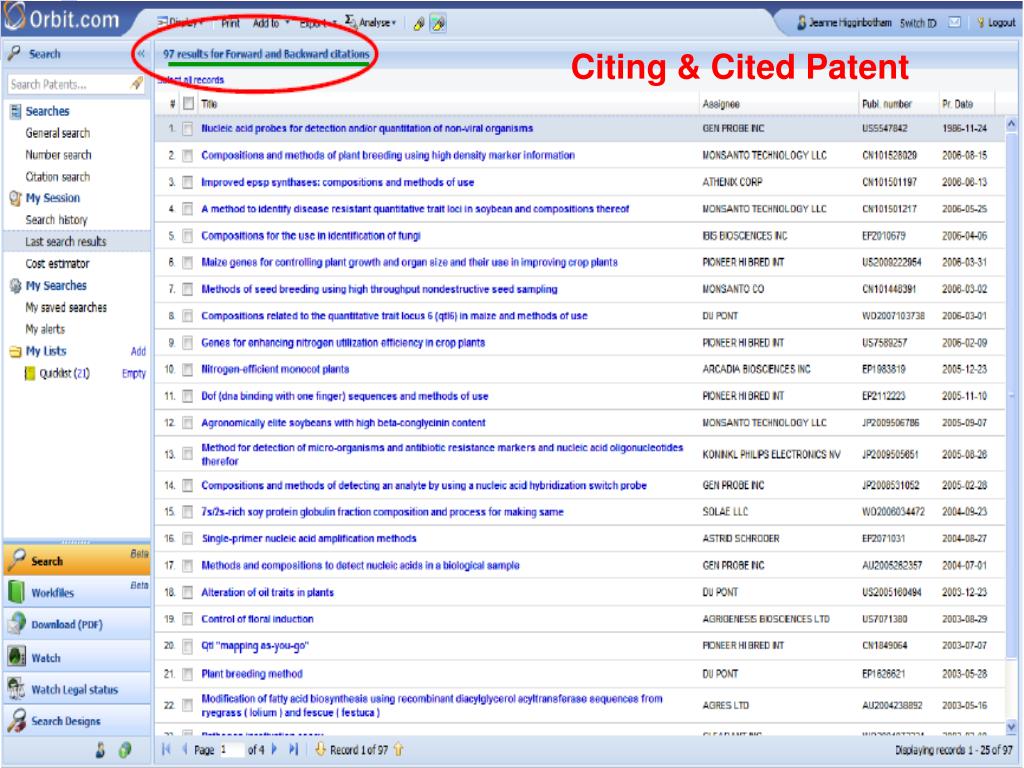Click the Search Designs magnifier icon
Viewport: 1024px width, 768px height.
pyautogui.click(x=16, y=720)
